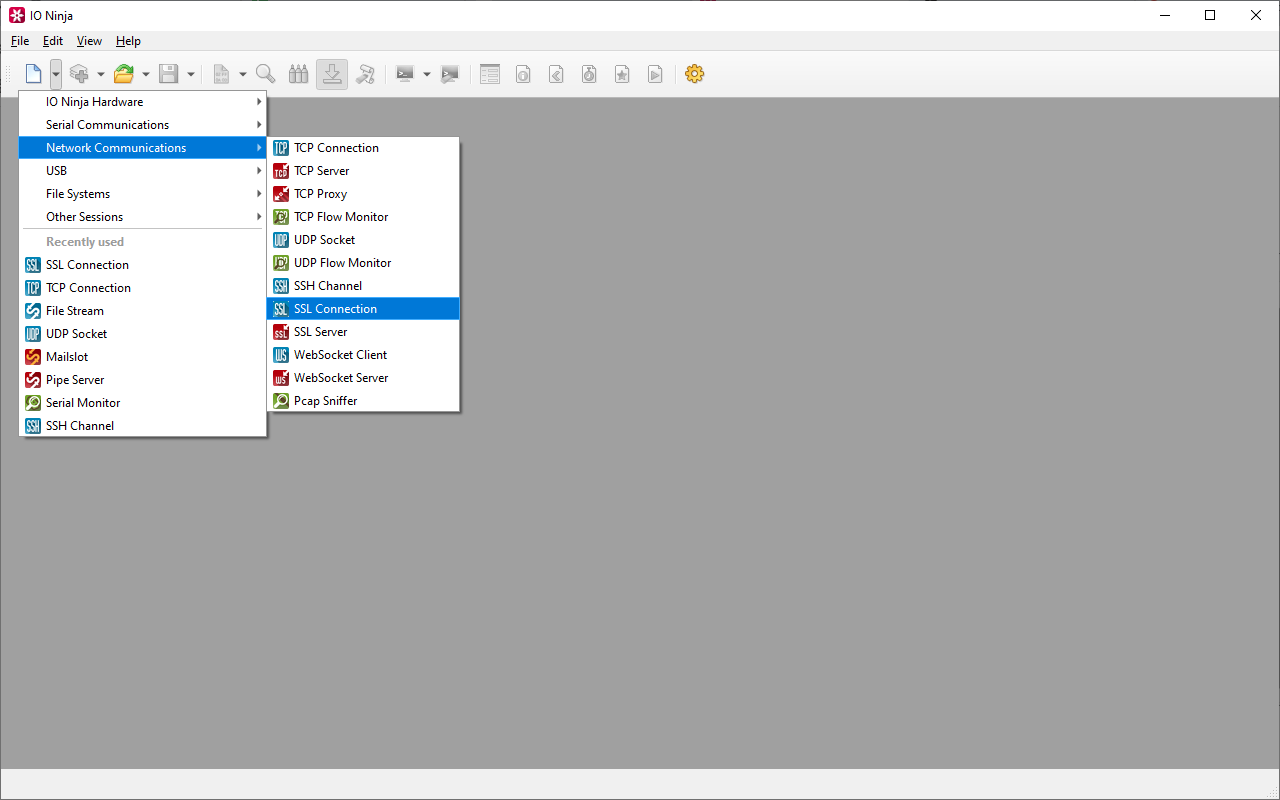Click the second terminal screen icon

[450, 74]
